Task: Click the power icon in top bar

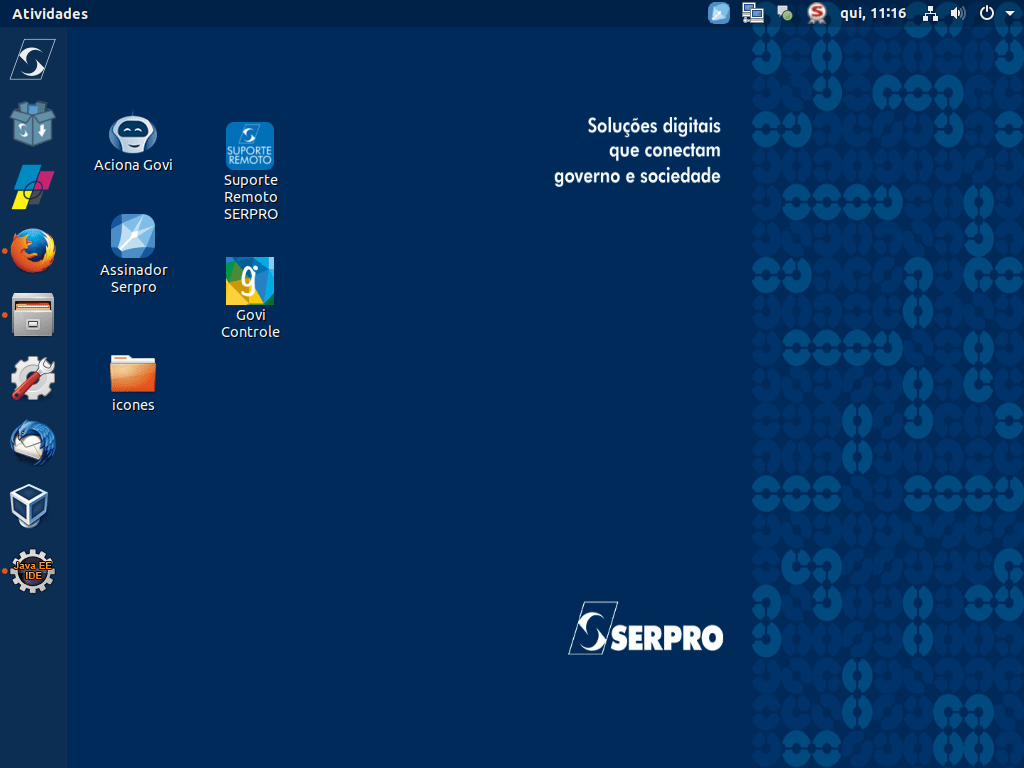Action: 987,13
